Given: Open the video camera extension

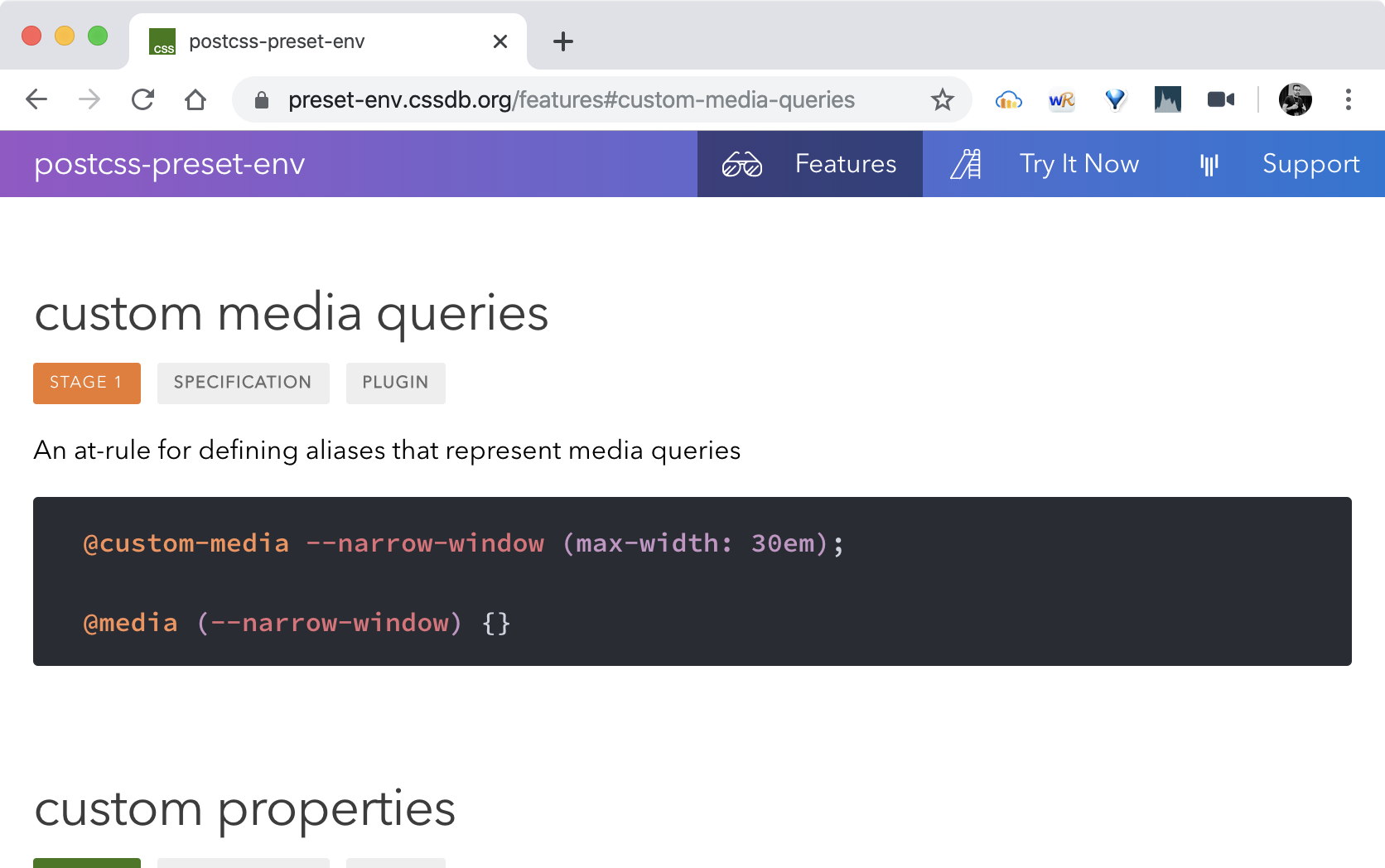Looking at the screenshot, I should 1221,100.
